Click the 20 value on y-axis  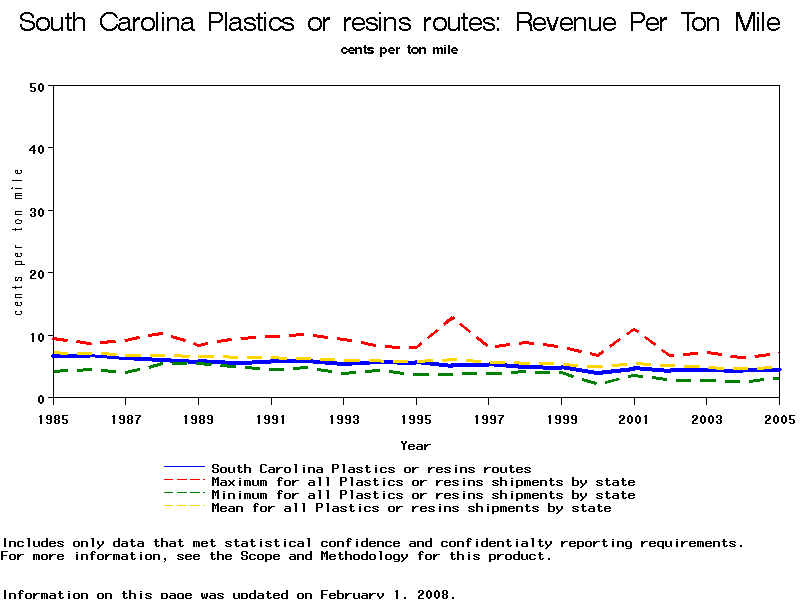37,274
